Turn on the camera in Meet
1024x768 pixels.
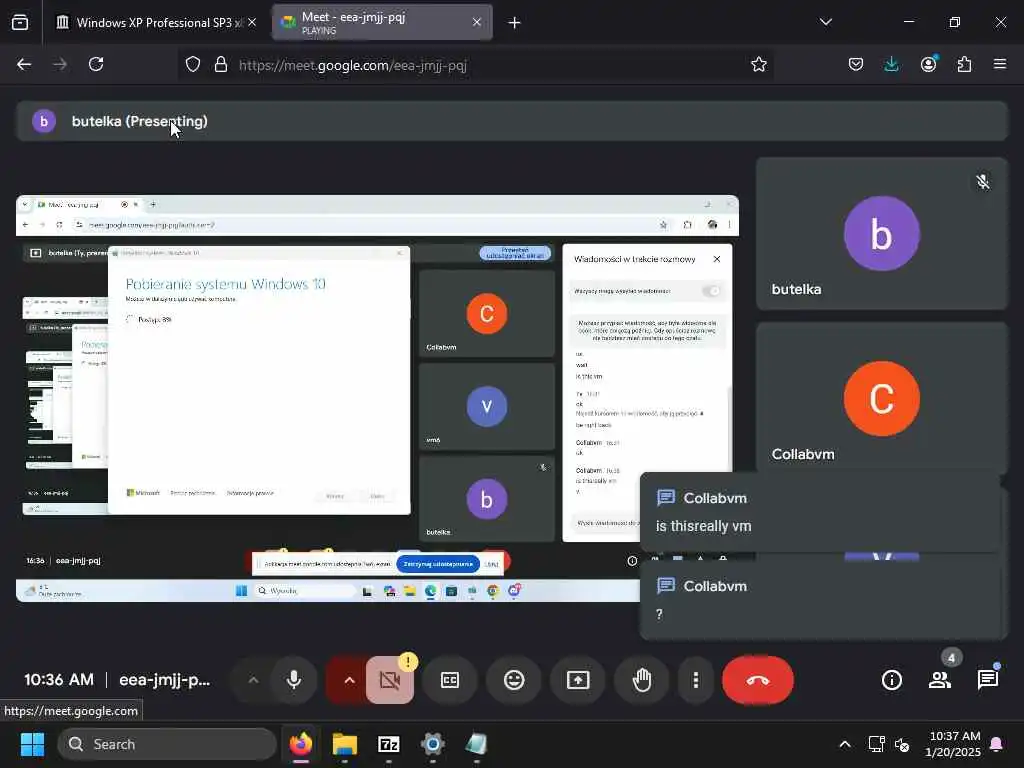(x=389, y=680)
